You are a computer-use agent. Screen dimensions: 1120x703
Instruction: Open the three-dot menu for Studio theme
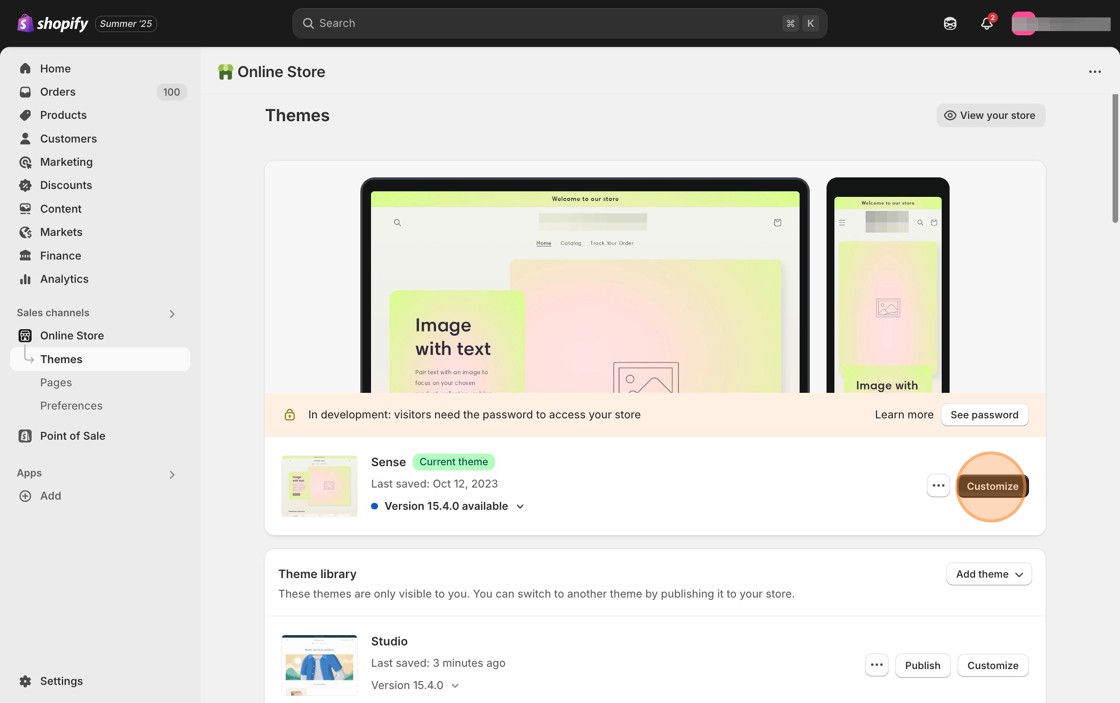pyautogui.click(x=876, y=665)
